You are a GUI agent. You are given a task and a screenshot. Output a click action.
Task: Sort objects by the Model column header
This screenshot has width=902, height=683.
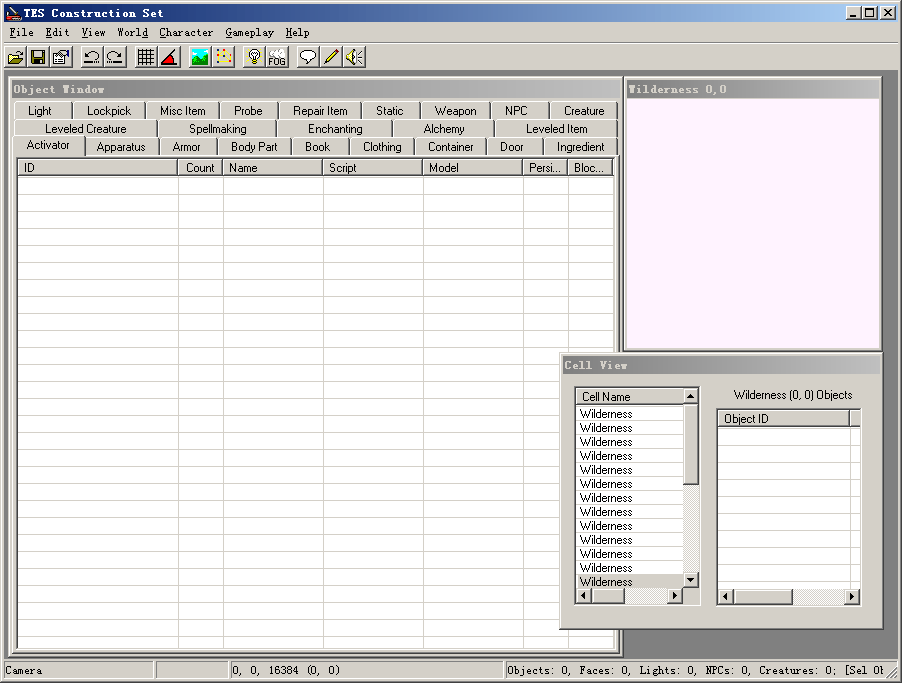coord(473,167)
